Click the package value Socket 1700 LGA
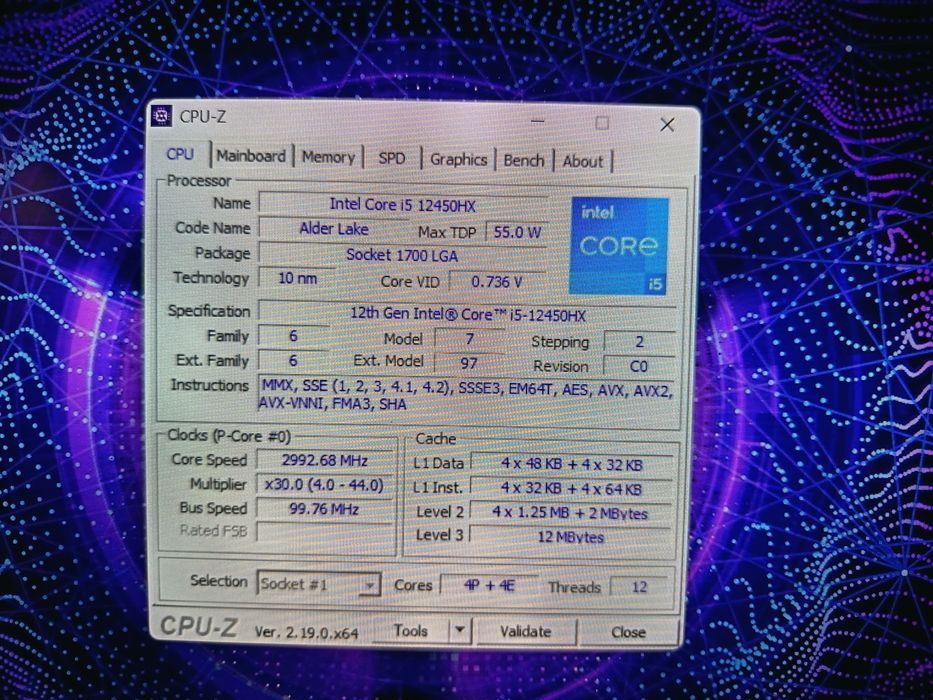This screenshot has width=933, height=700. point(402,255)
